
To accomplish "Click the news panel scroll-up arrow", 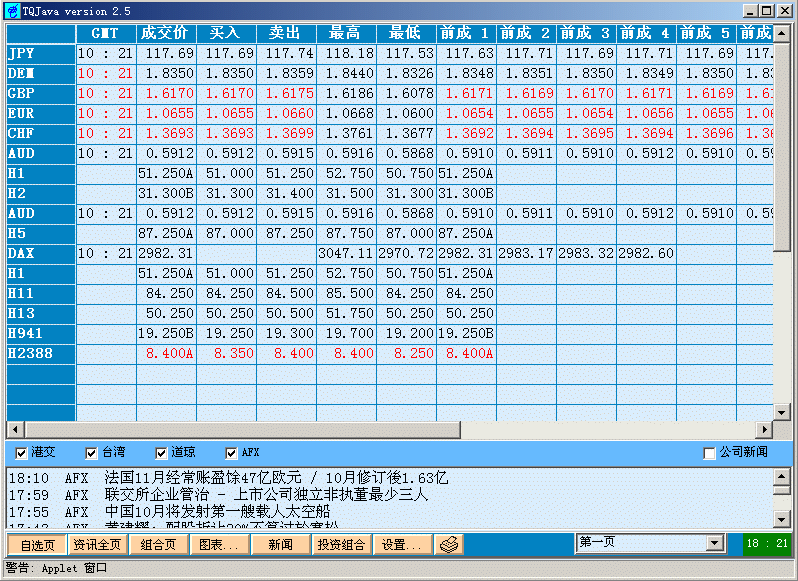I will click(x=782, y=477).
